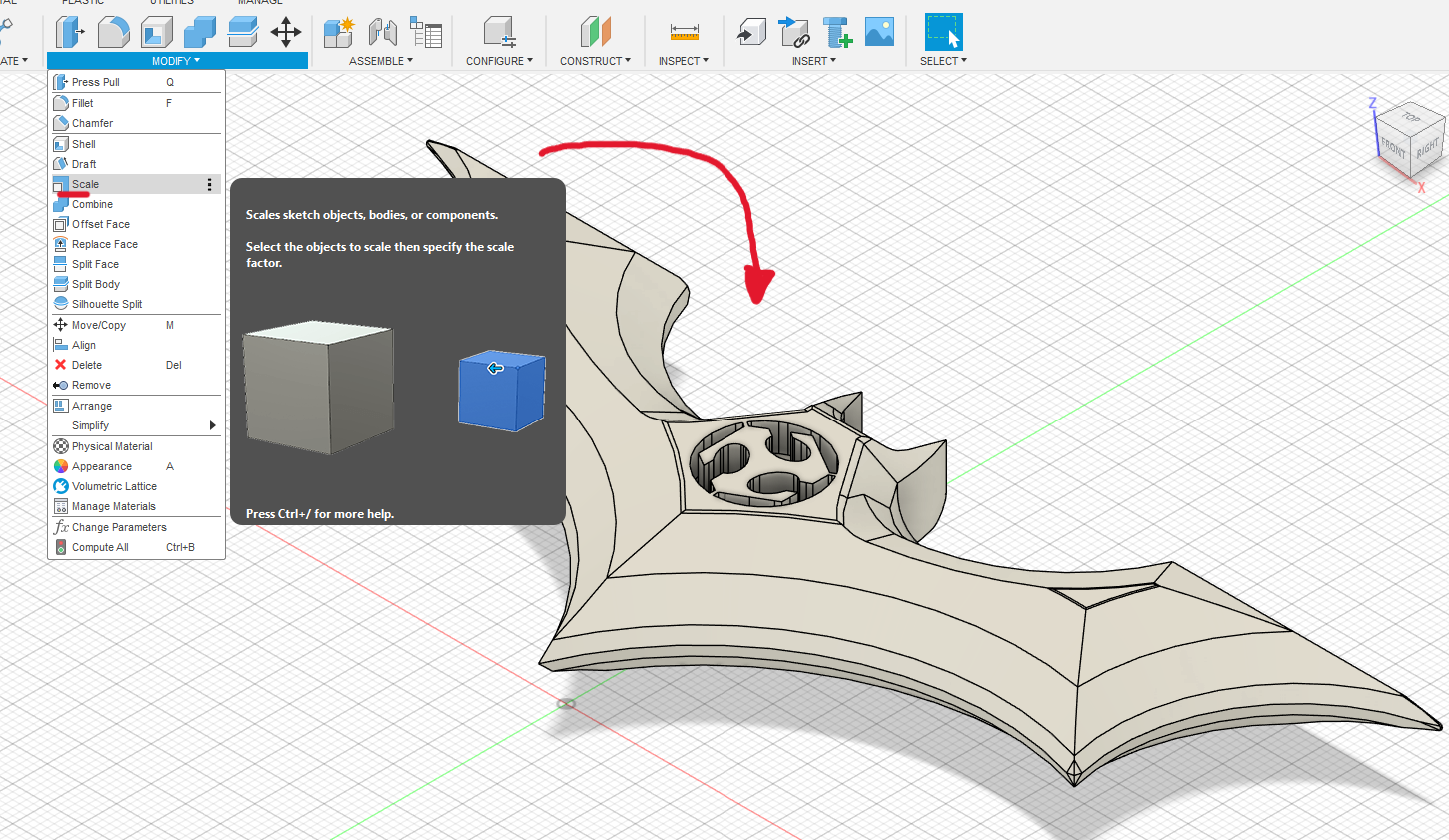Click the Combine icon in the toolbar
The image size is (1449, 840).
click(199, 32)
